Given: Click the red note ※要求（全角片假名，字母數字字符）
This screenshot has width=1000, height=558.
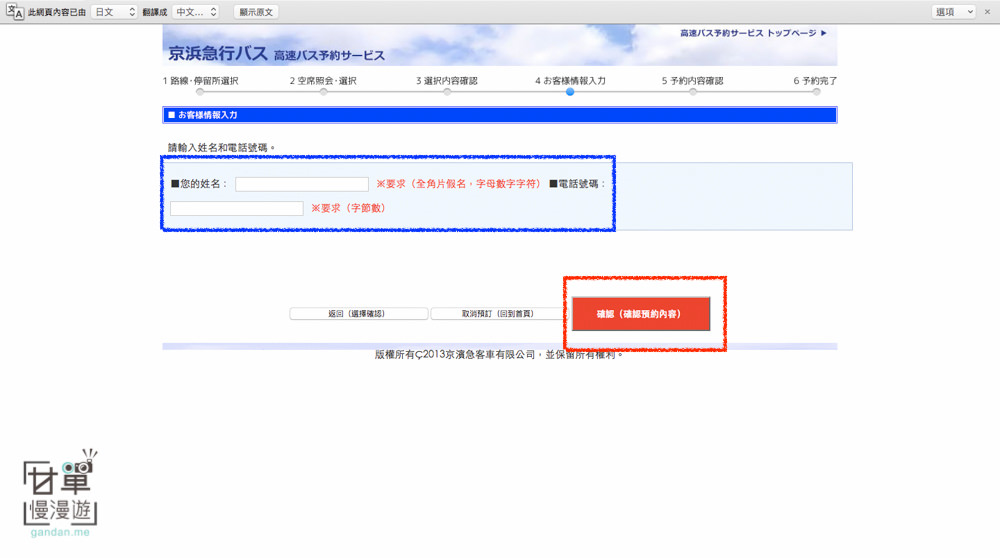Looking at the screenshot, I should point(459,184).
